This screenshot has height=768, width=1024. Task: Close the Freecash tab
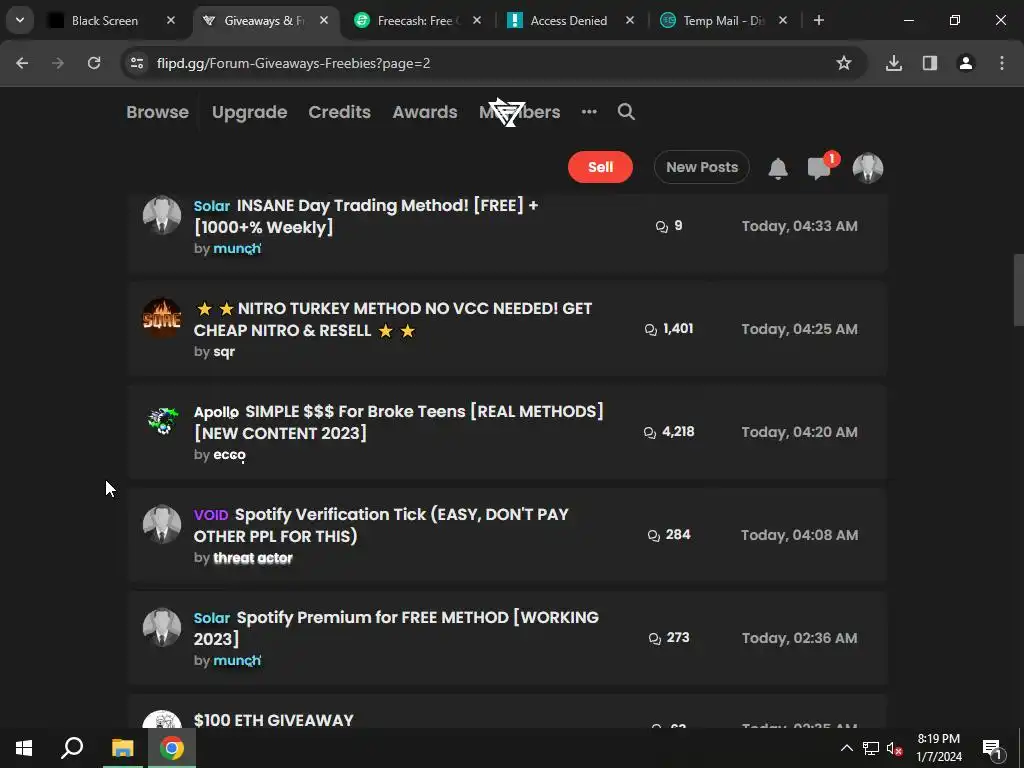(477, 21)
